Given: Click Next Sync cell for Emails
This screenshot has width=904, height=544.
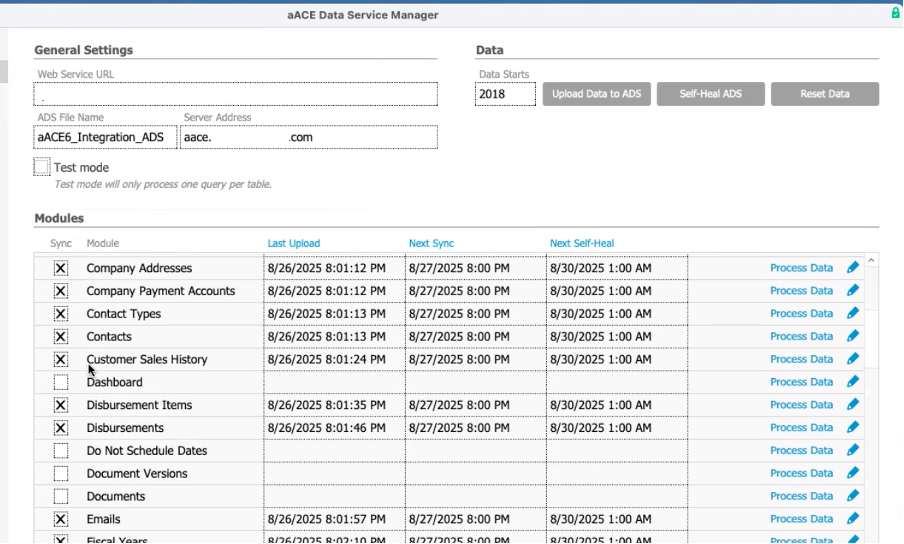Looking at the screenshot, I should 476,519.
